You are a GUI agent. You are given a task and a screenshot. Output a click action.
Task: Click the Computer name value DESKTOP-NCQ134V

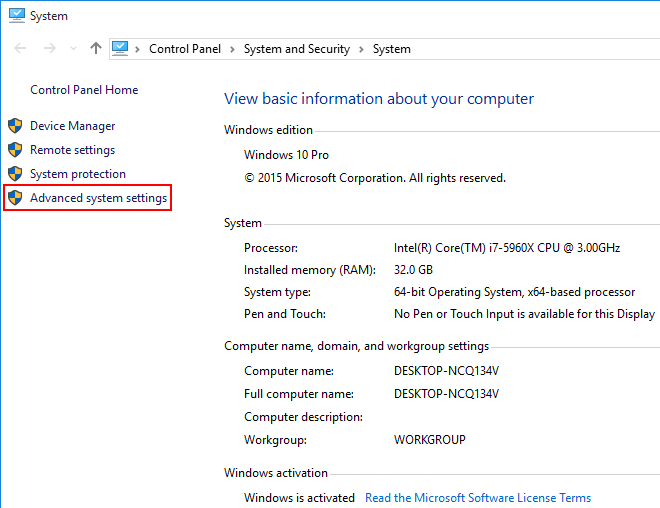coord(446,371)
